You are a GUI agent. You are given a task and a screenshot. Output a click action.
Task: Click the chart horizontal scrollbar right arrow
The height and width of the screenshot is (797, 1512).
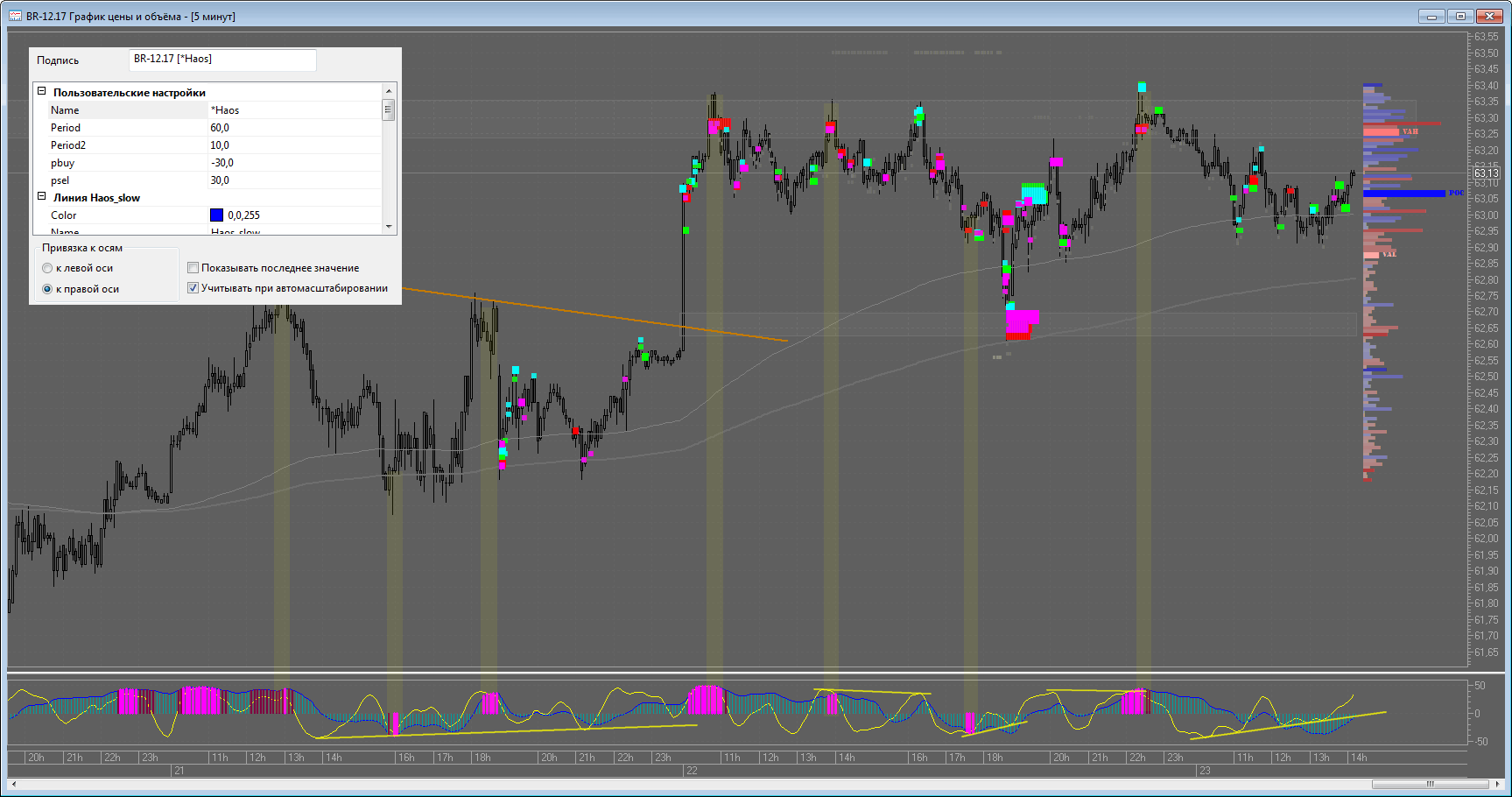pyautogui.click(x=1498, y=784)
